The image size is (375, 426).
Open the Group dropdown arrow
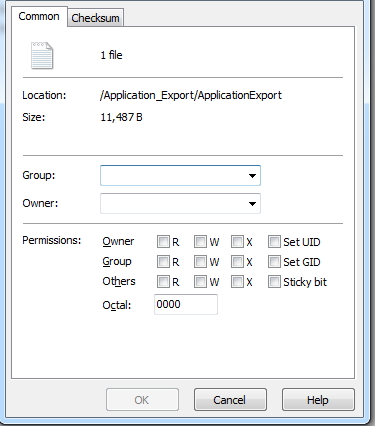coord(252,176)
